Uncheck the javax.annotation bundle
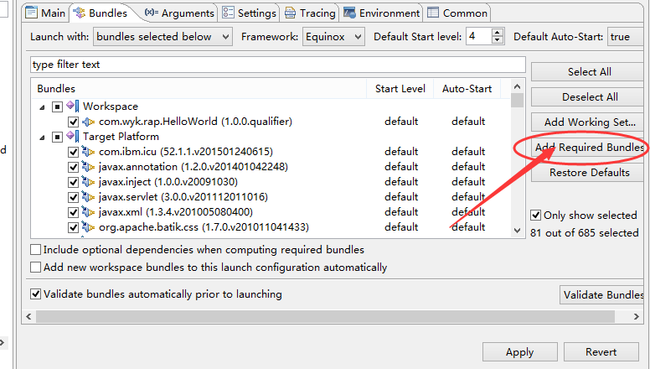 click(73, 167)
